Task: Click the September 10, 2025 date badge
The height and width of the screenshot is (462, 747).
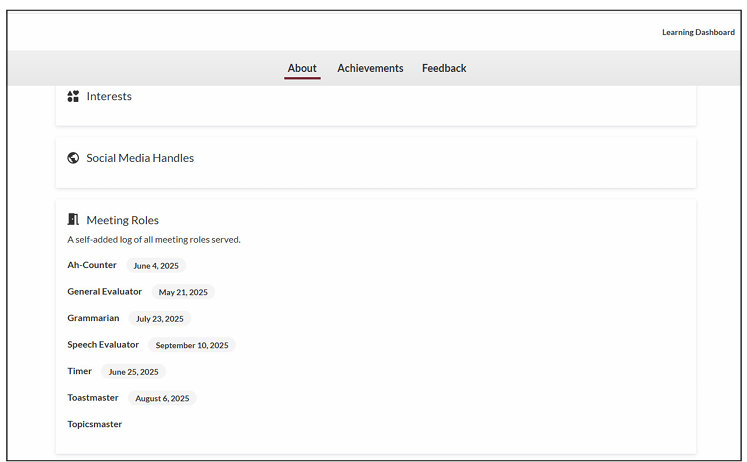Action: click(192, 346)
